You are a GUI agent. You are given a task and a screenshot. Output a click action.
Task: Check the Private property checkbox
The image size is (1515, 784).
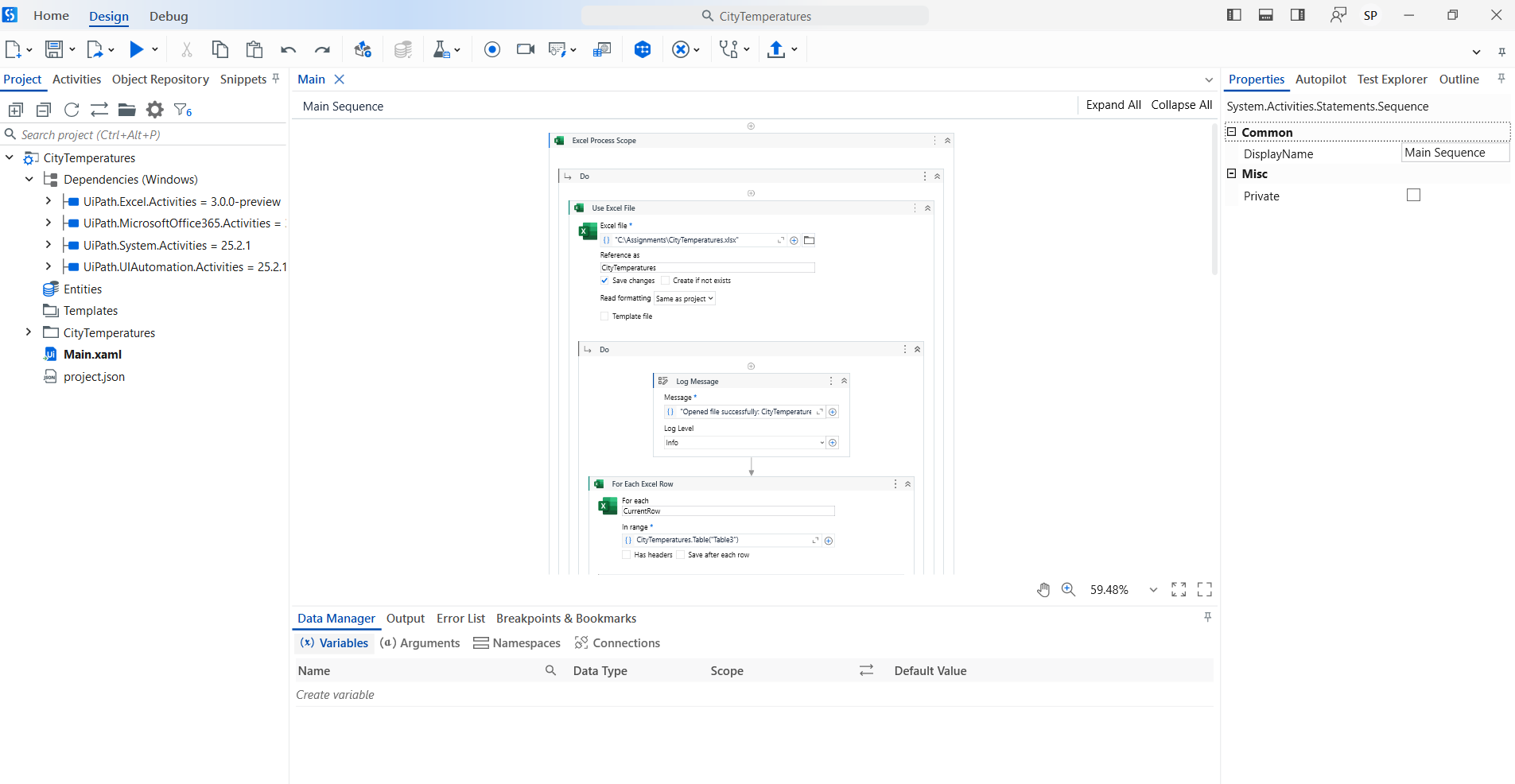click(1413, 195)
